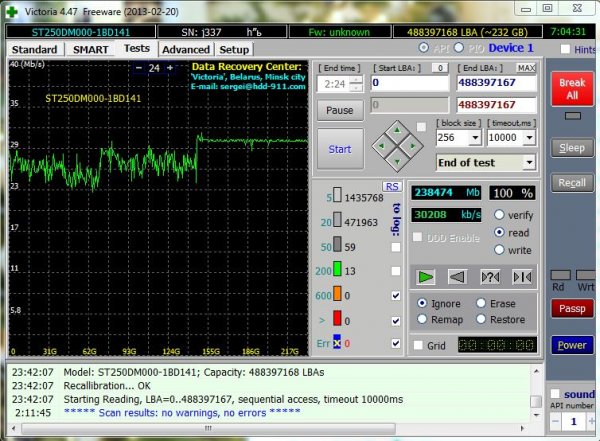This screenshot has height=441, width=600.
Task: Click the reverse scan arrow icon
Action: pos(457,277)
